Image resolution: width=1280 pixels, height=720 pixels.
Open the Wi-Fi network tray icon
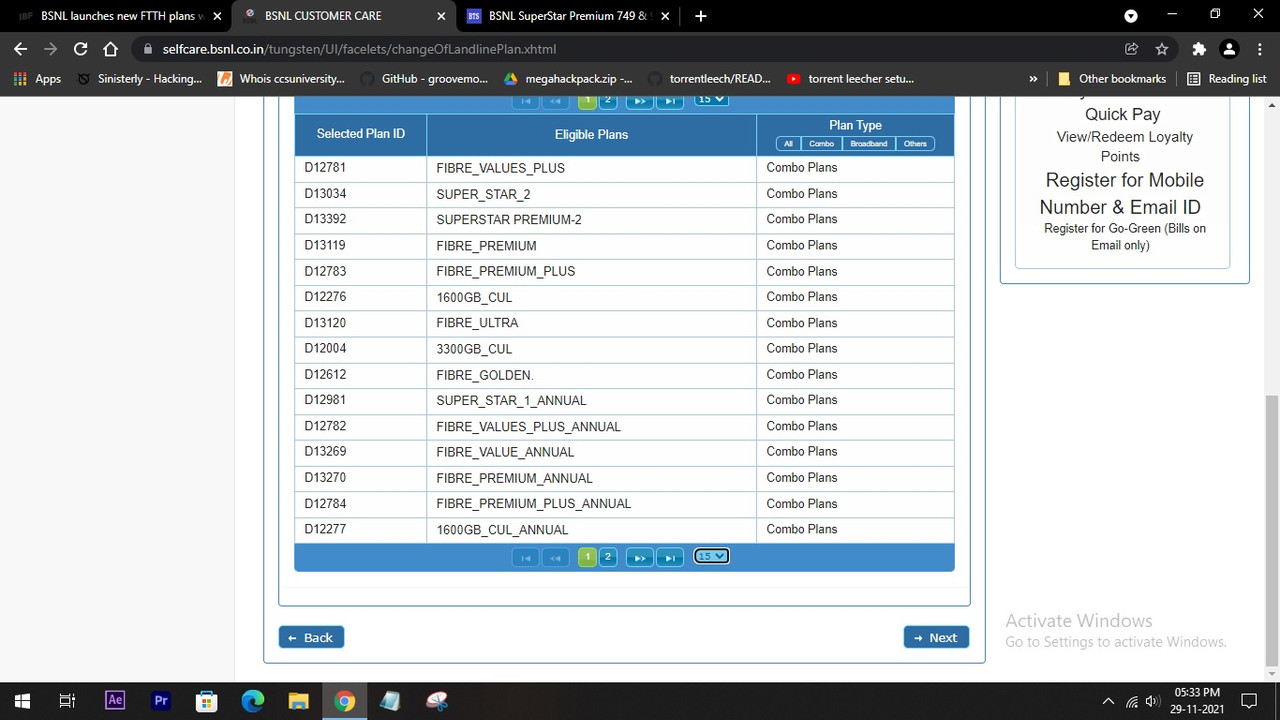pyautogui.click(x=1132, y=701)
